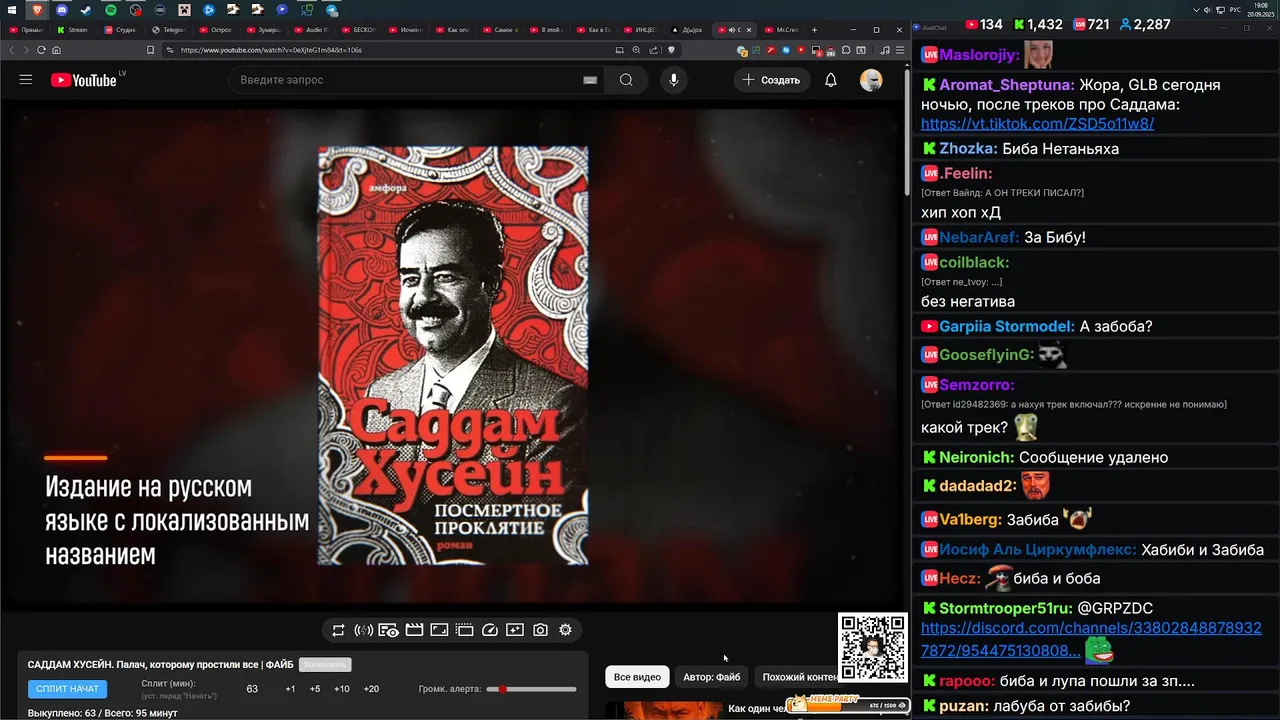Bookmark this page icon in address bar

tap(150, 50)
